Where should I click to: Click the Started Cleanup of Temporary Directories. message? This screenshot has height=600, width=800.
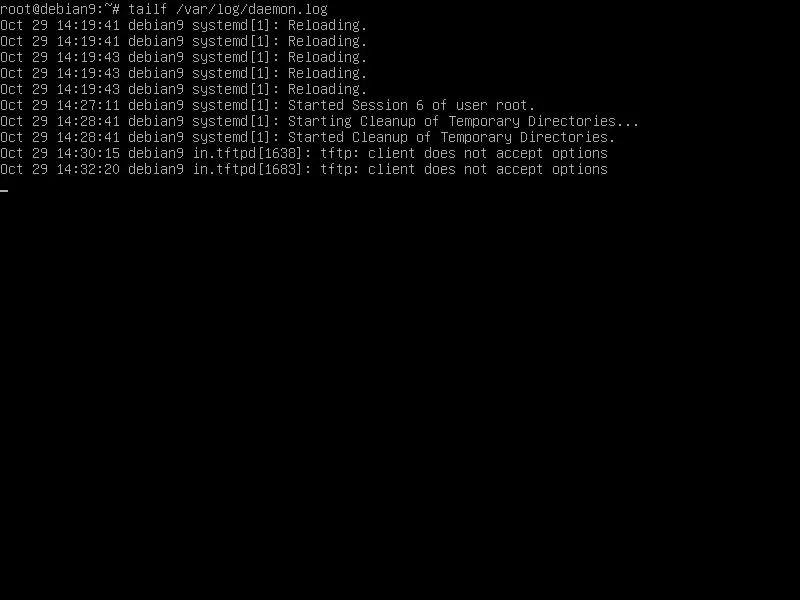[x=452, y=137]
